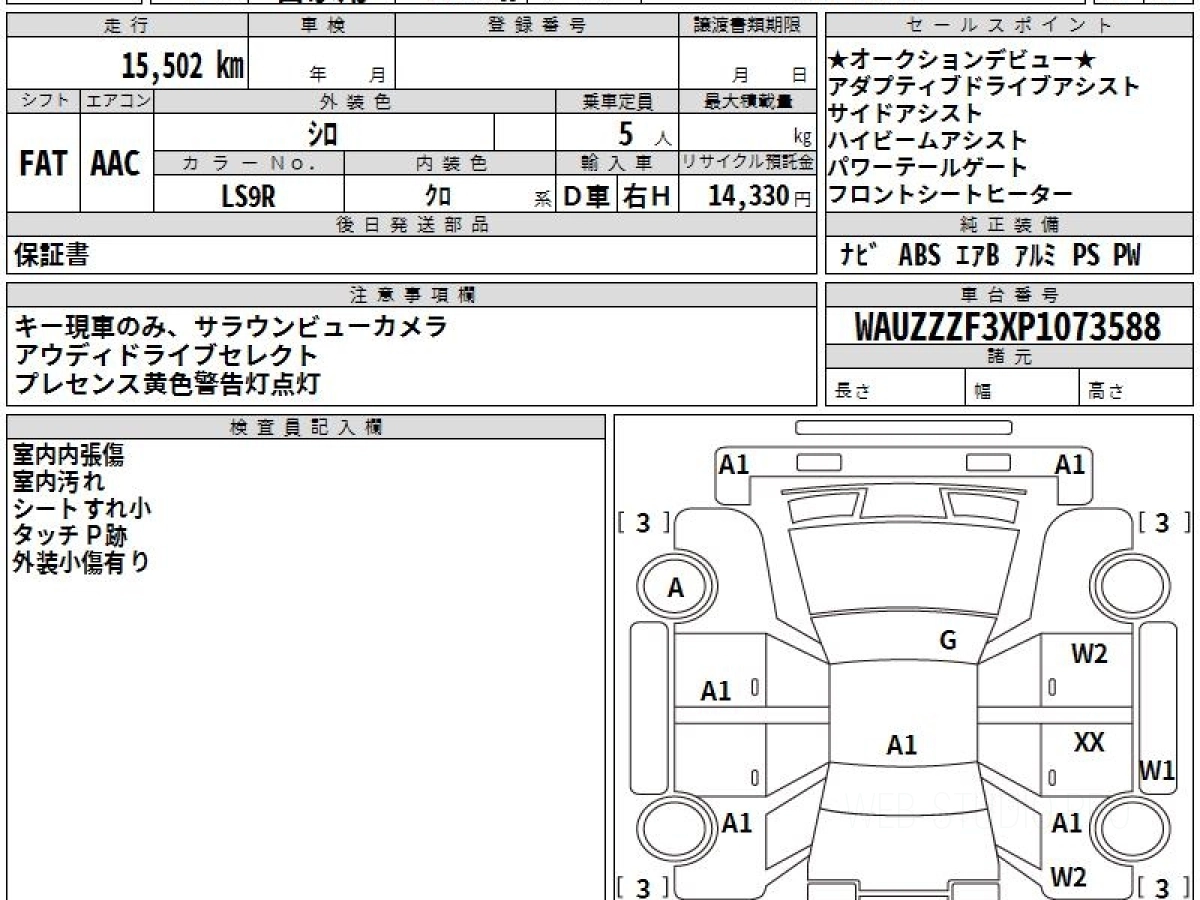Select the 室内内張傷 inspector note
The image size is (1200, 900).
coord(69,455)
